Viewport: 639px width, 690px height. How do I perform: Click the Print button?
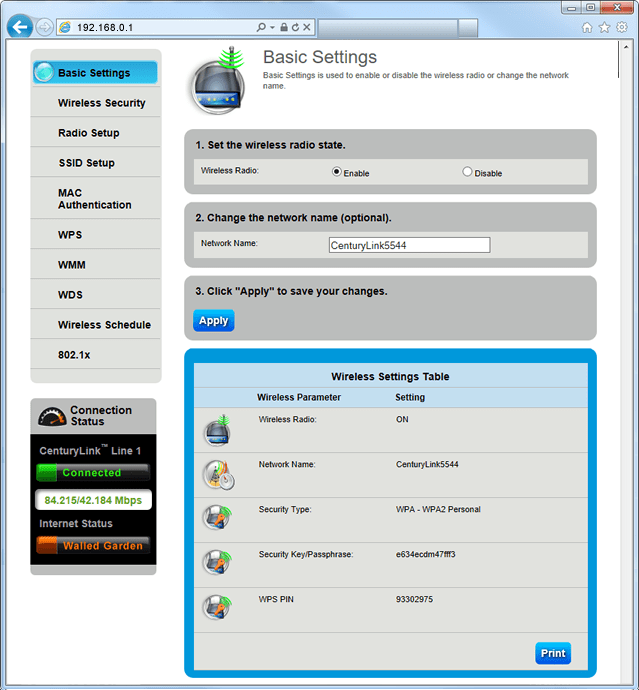[553, 653]
